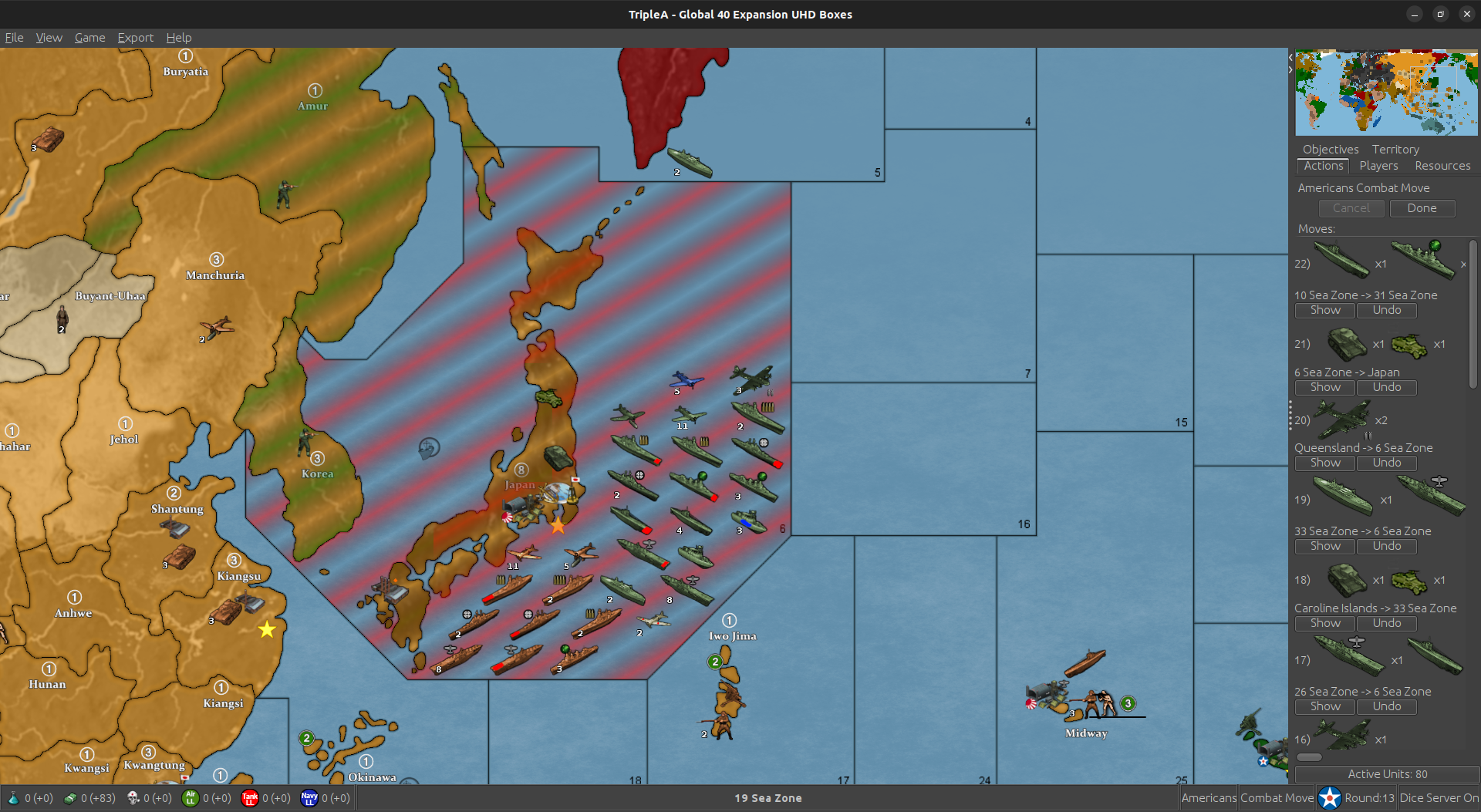Click the bomber icon in move 20
Viewport: 1481px width, 812px height.
tap(1342, 419)
